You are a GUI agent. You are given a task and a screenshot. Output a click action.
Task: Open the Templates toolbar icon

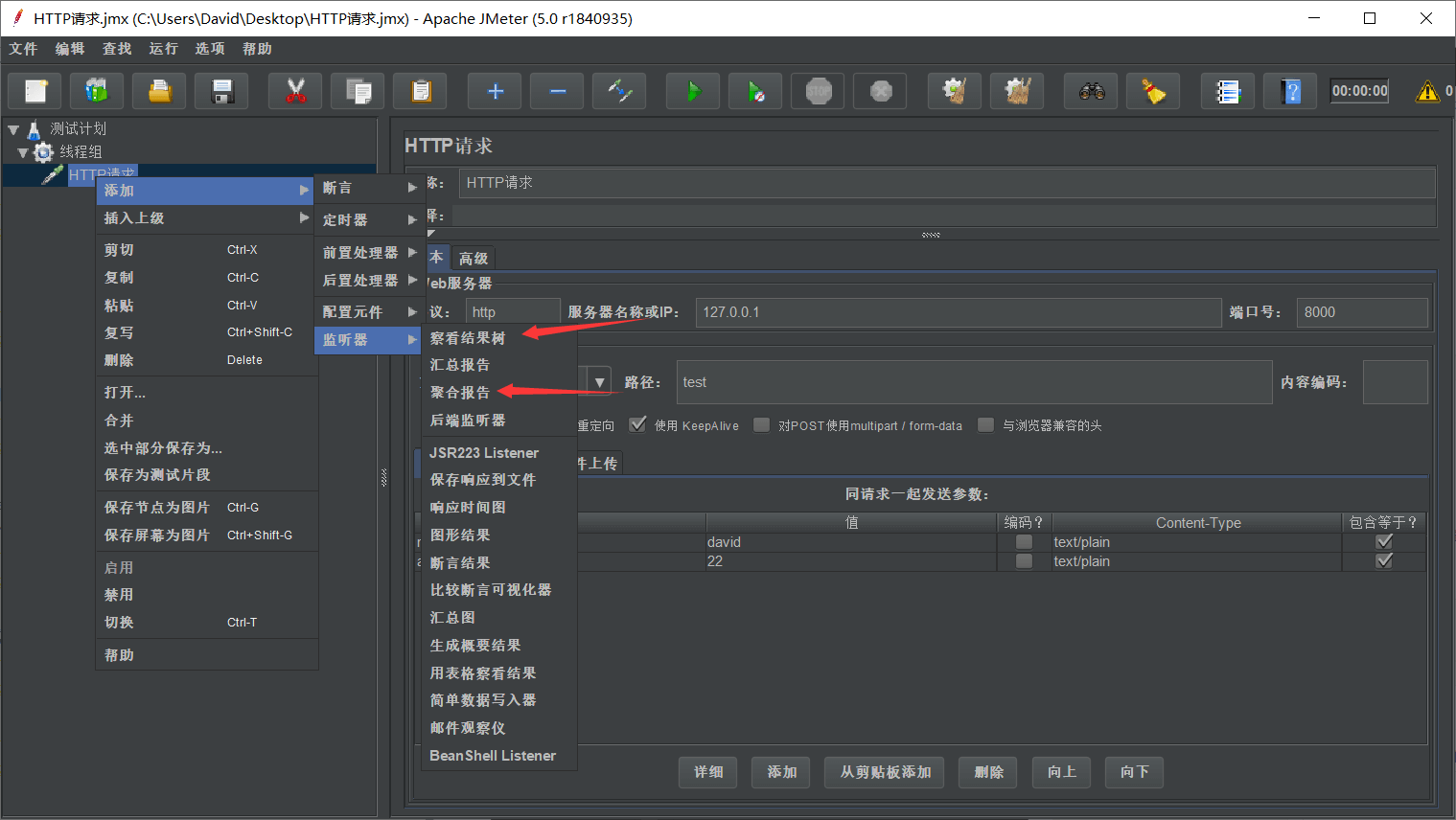click(x=97, y=91)
